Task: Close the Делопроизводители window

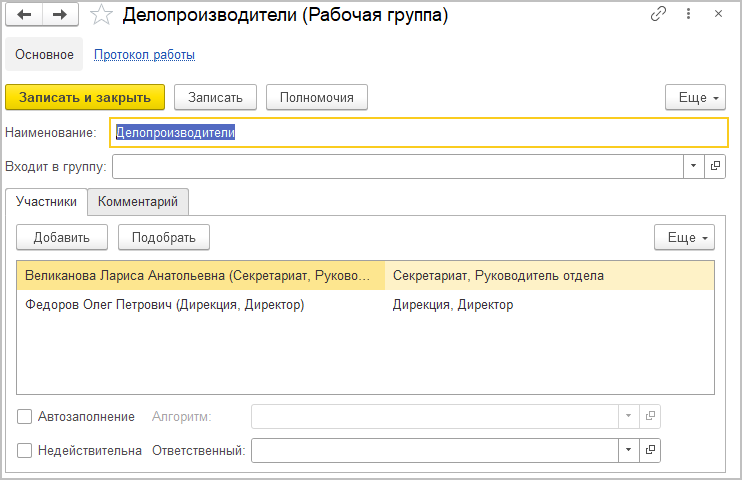Action: [x=718, y=15]
